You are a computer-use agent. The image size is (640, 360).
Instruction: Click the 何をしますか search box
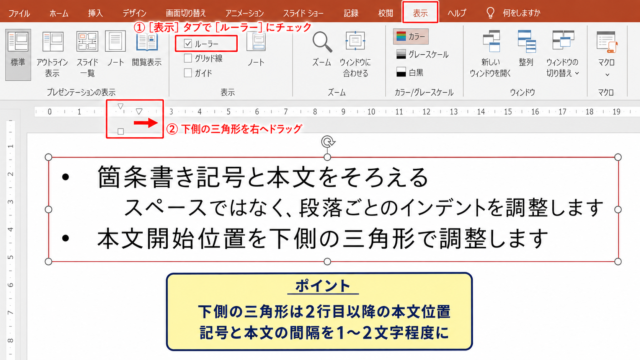pyautogui.click(x=521, y=13)
